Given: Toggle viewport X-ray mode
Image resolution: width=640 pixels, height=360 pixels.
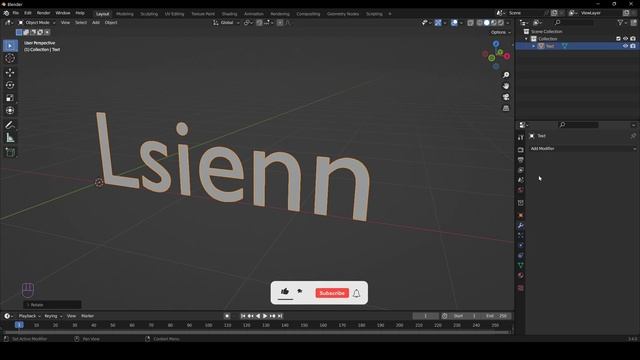Looking at the screenshot, I should tap(471, 23).
